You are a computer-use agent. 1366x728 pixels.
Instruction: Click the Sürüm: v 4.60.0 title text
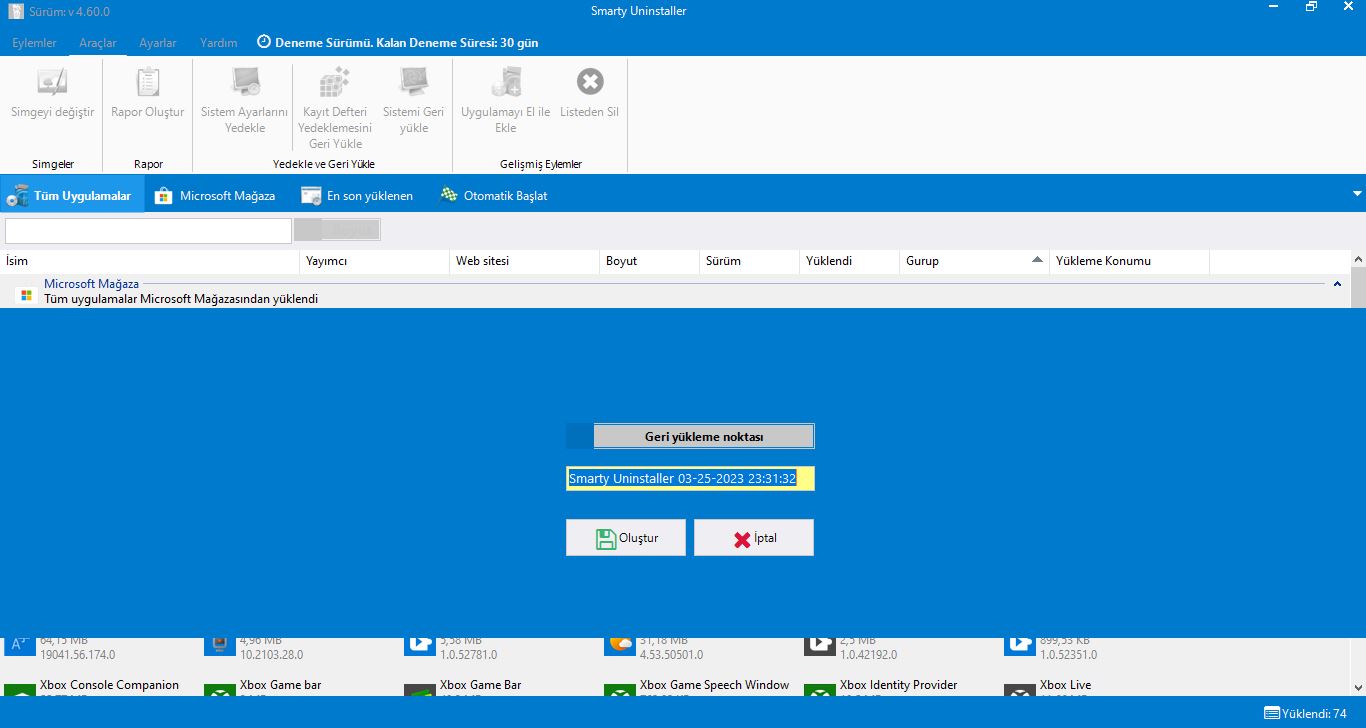[69, 11]
